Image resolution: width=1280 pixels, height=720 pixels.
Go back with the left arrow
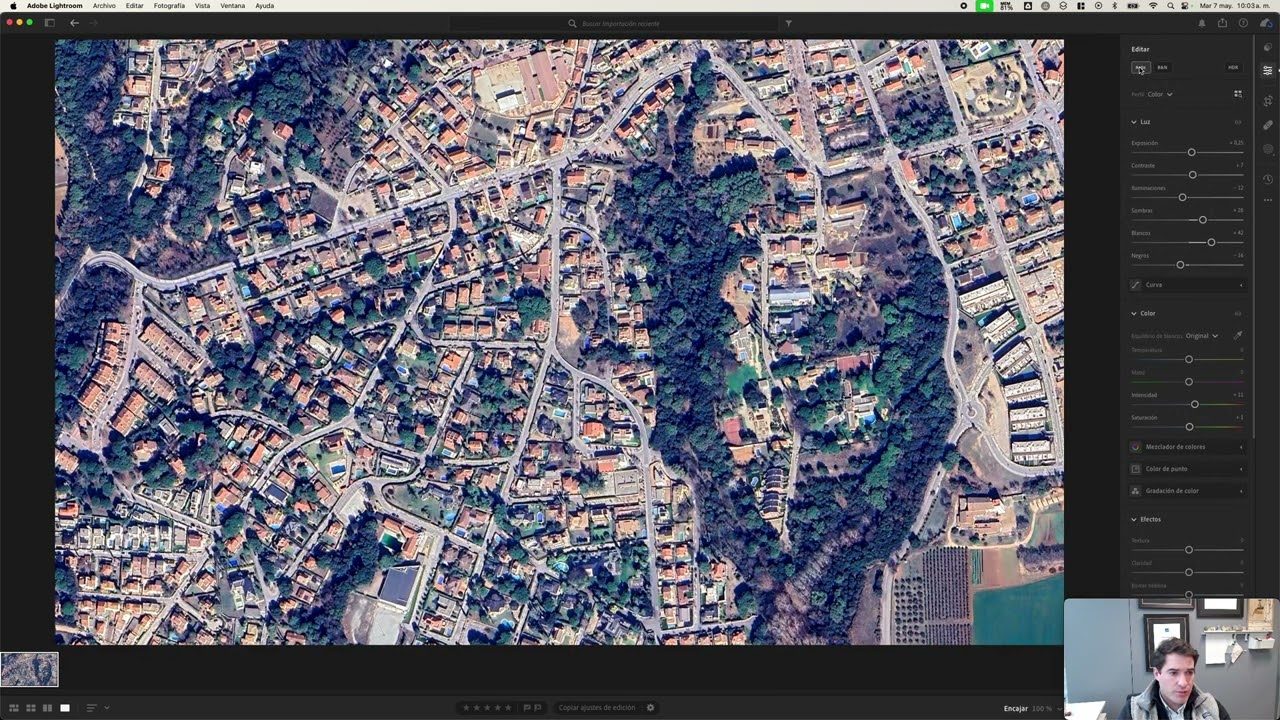74,22
